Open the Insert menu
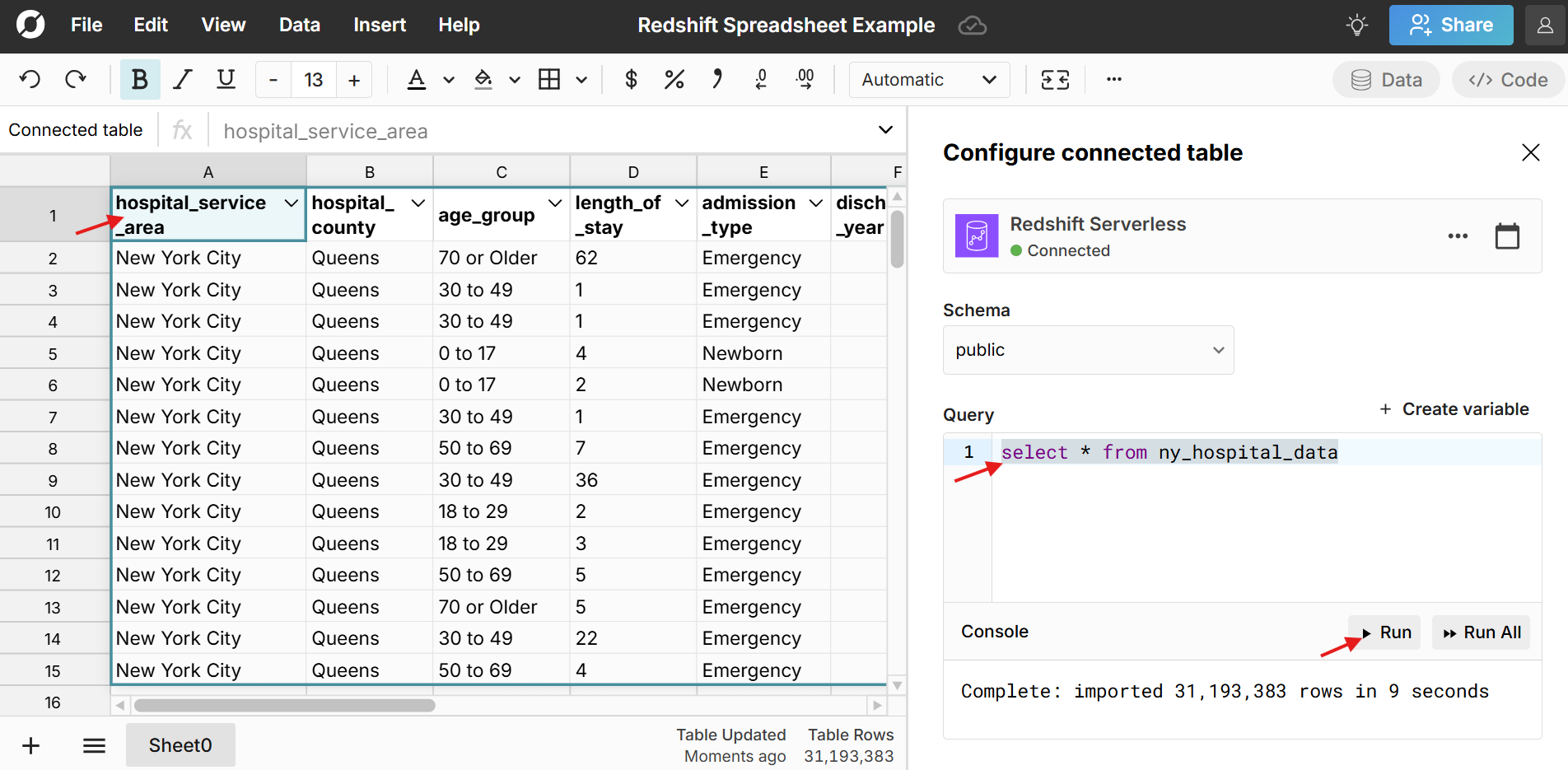 [380, 26]
